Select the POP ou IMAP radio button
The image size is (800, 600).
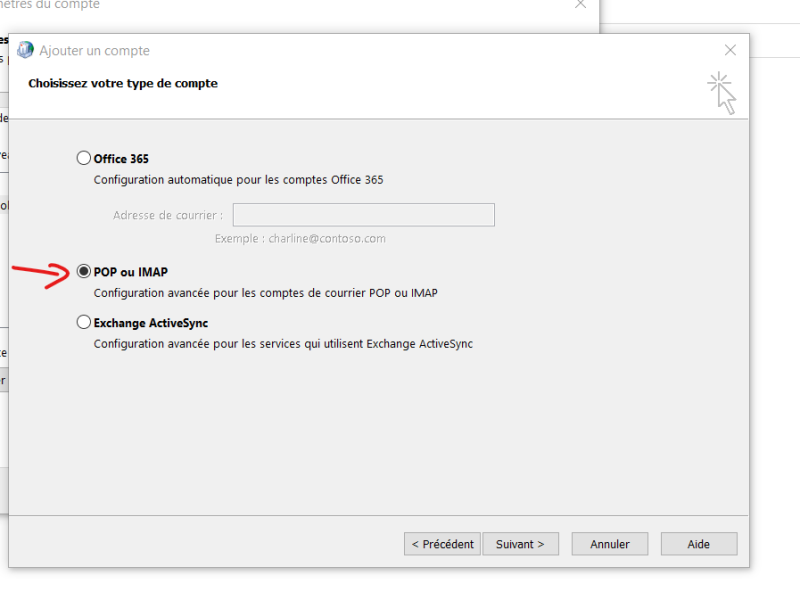(x=84, y=271)
